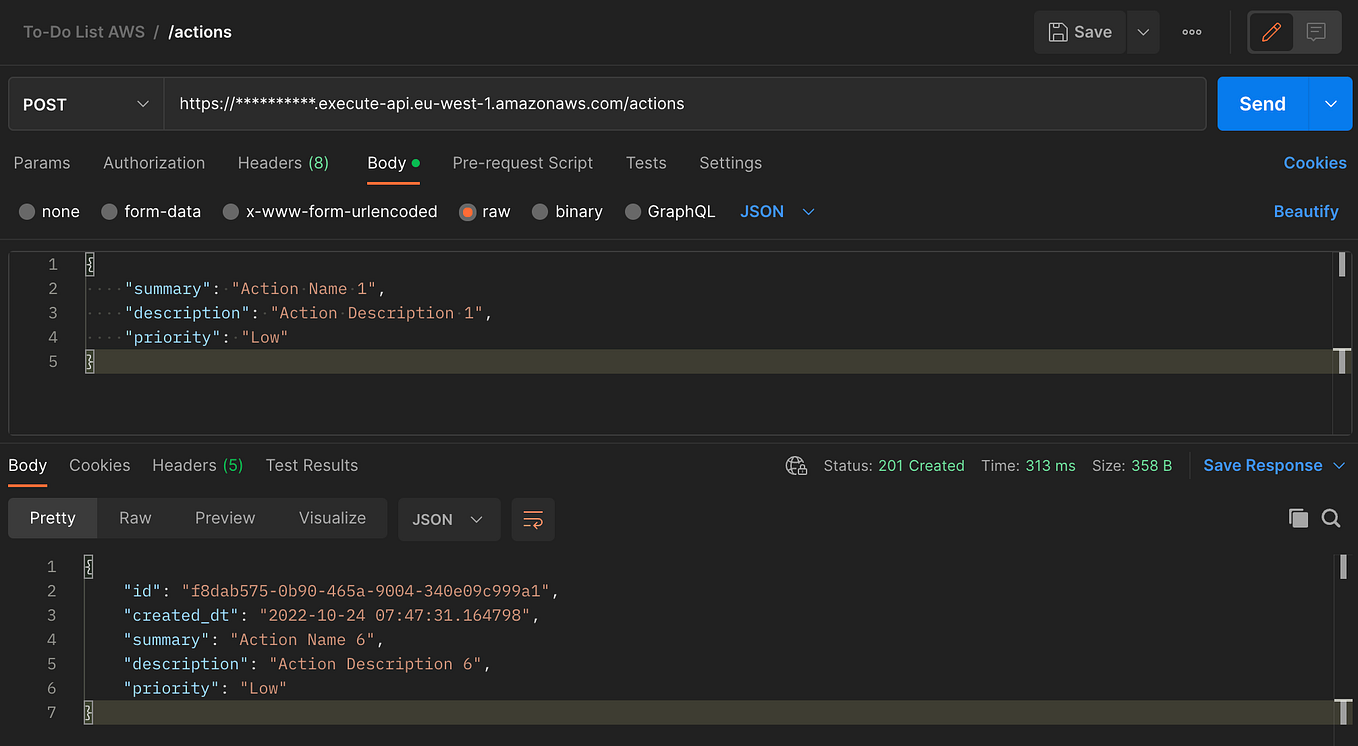Open search in the response body

(x=1330, y=518)
